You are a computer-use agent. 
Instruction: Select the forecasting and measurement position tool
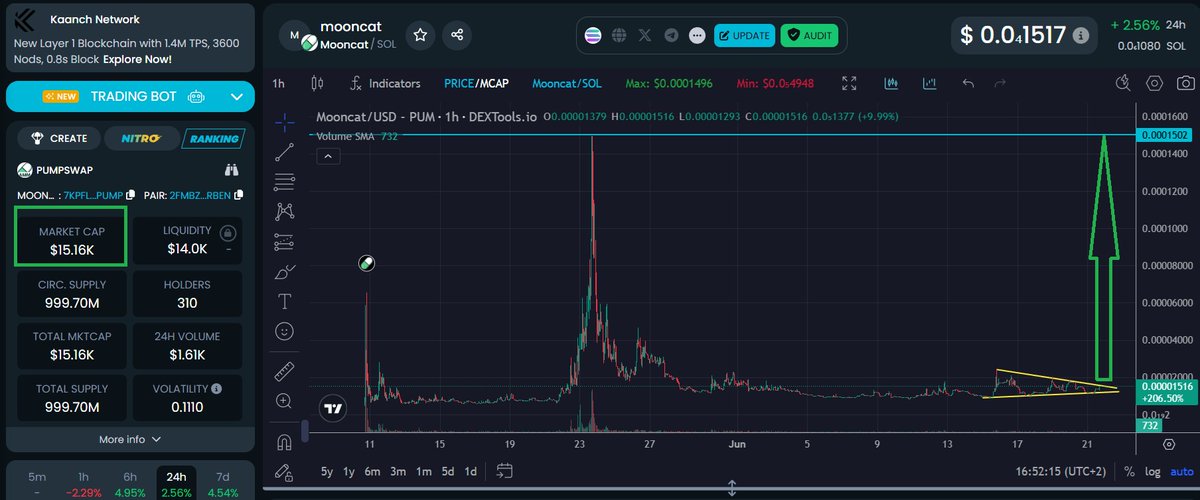click(285, 242)
